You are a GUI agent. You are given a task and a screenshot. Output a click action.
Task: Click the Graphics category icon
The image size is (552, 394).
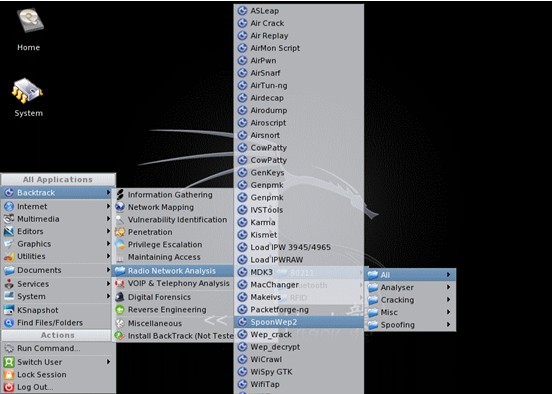pyautogui.click(x=9, y=244)
